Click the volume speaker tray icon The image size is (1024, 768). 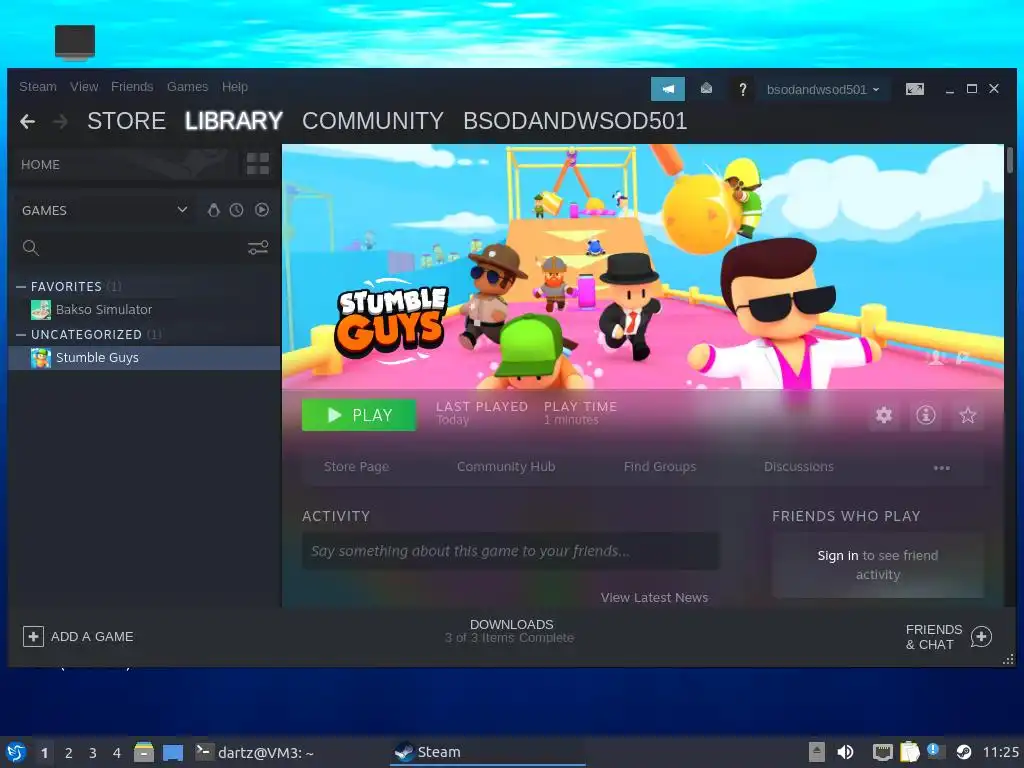[845, 752]
